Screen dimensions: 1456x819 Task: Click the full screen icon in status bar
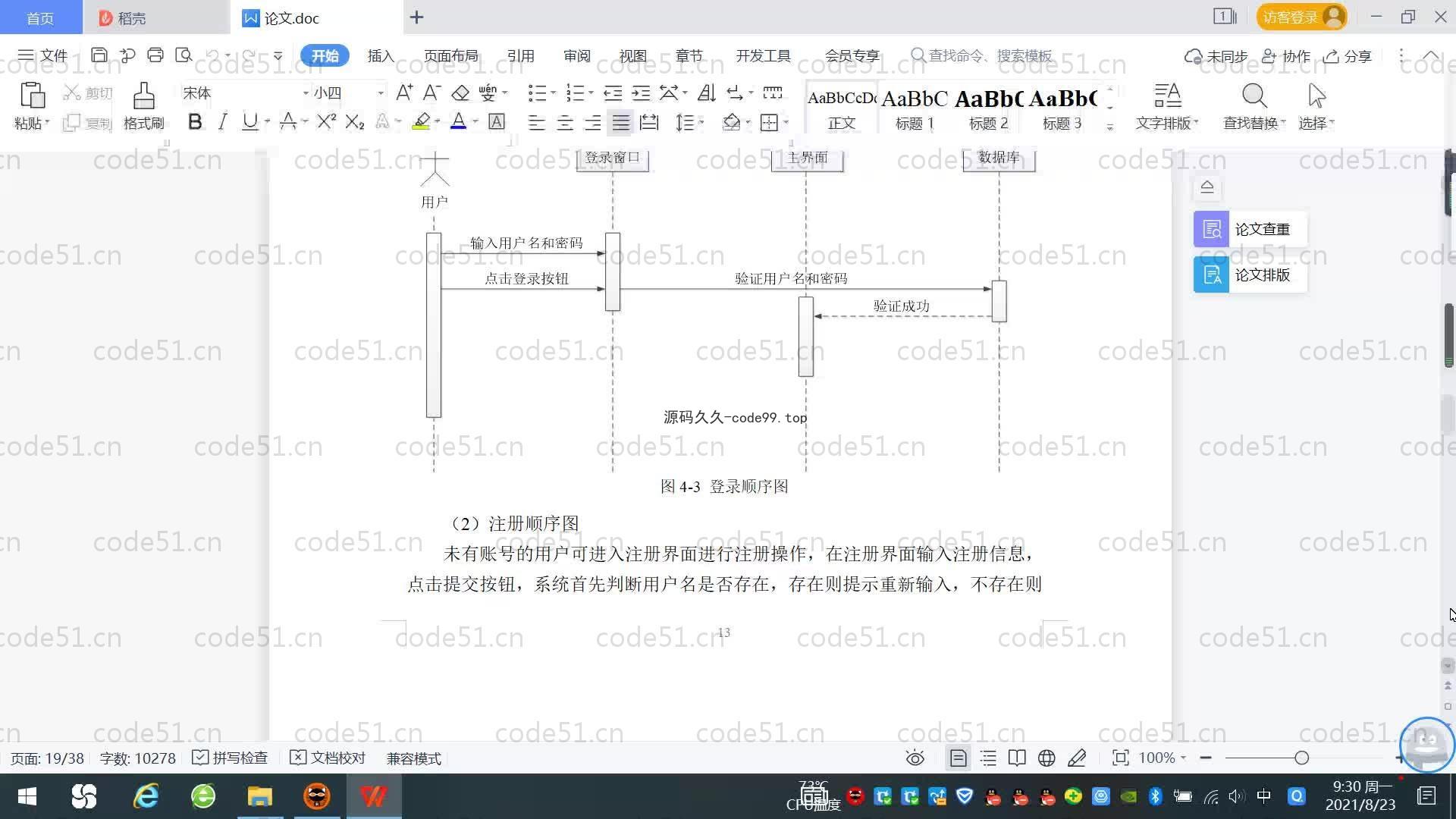pyautogui.click(x=1120, y=758)
